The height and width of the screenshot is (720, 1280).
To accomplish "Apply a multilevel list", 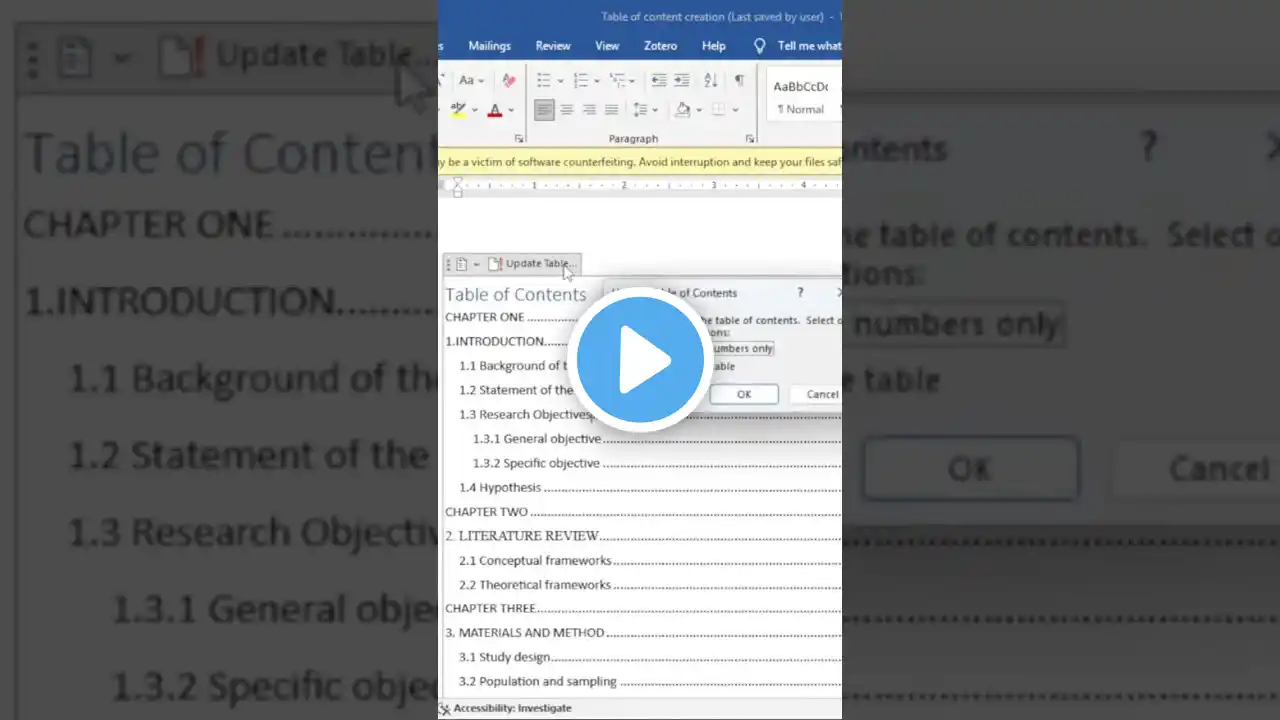I will pos(617,80).
